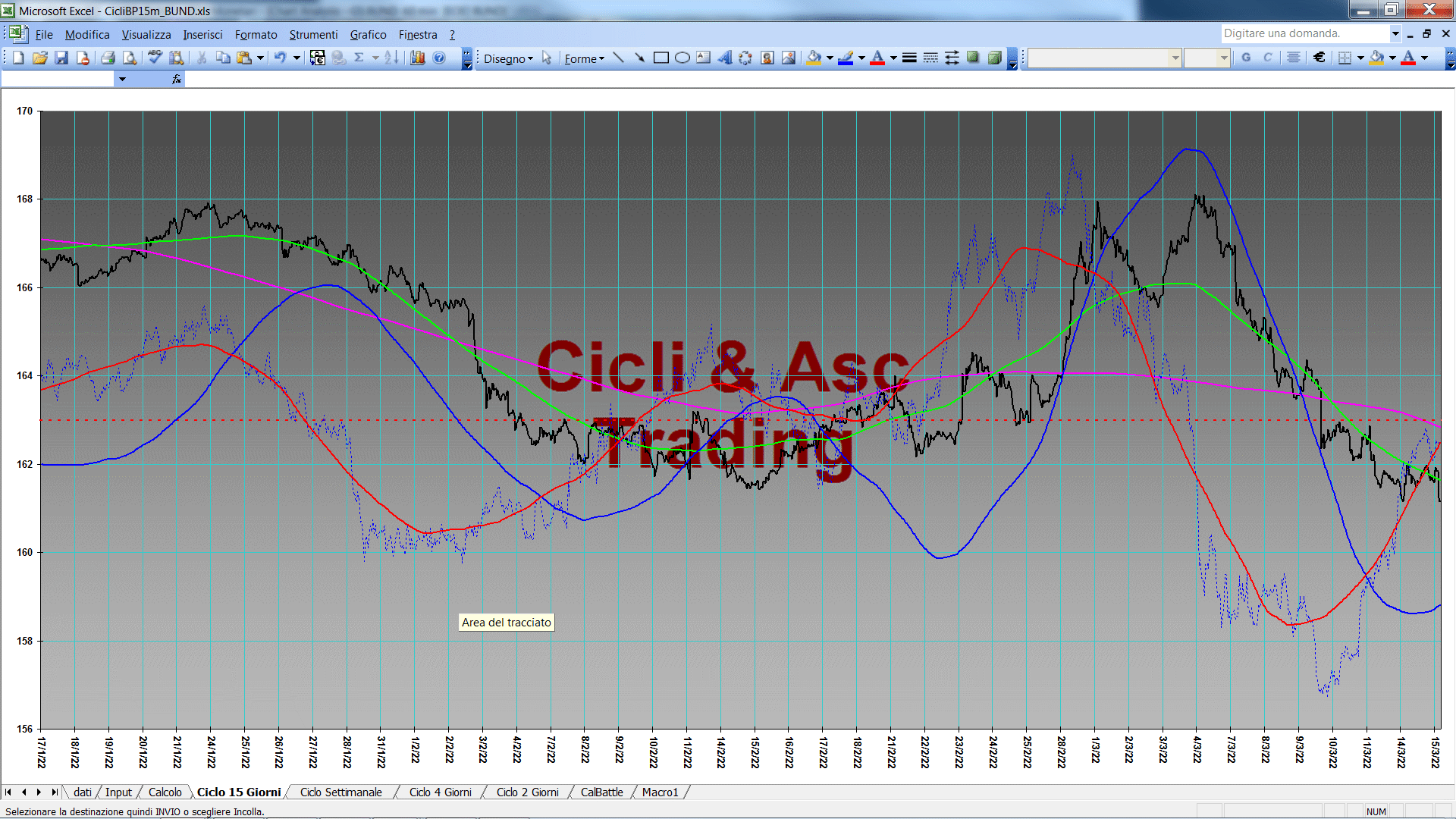Image resolution: width=1456 pixels, height=819 pixels.
Task: Click the AutoSum sigma icon
Action: point(359,58)
